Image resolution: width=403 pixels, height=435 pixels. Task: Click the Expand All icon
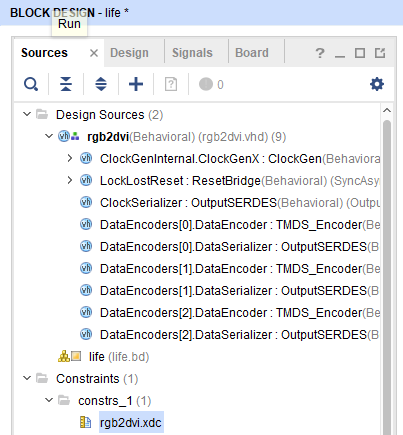click(x=101, y=84)
